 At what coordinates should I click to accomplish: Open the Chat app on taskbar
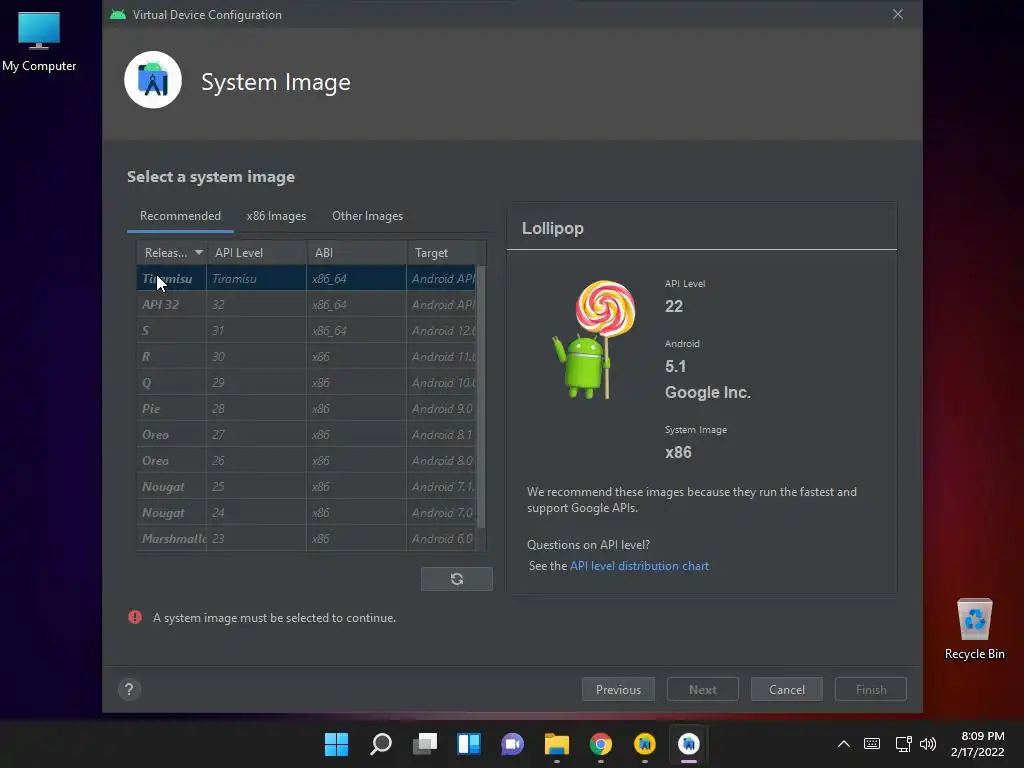pyautogui.click(x=513, y=744)
